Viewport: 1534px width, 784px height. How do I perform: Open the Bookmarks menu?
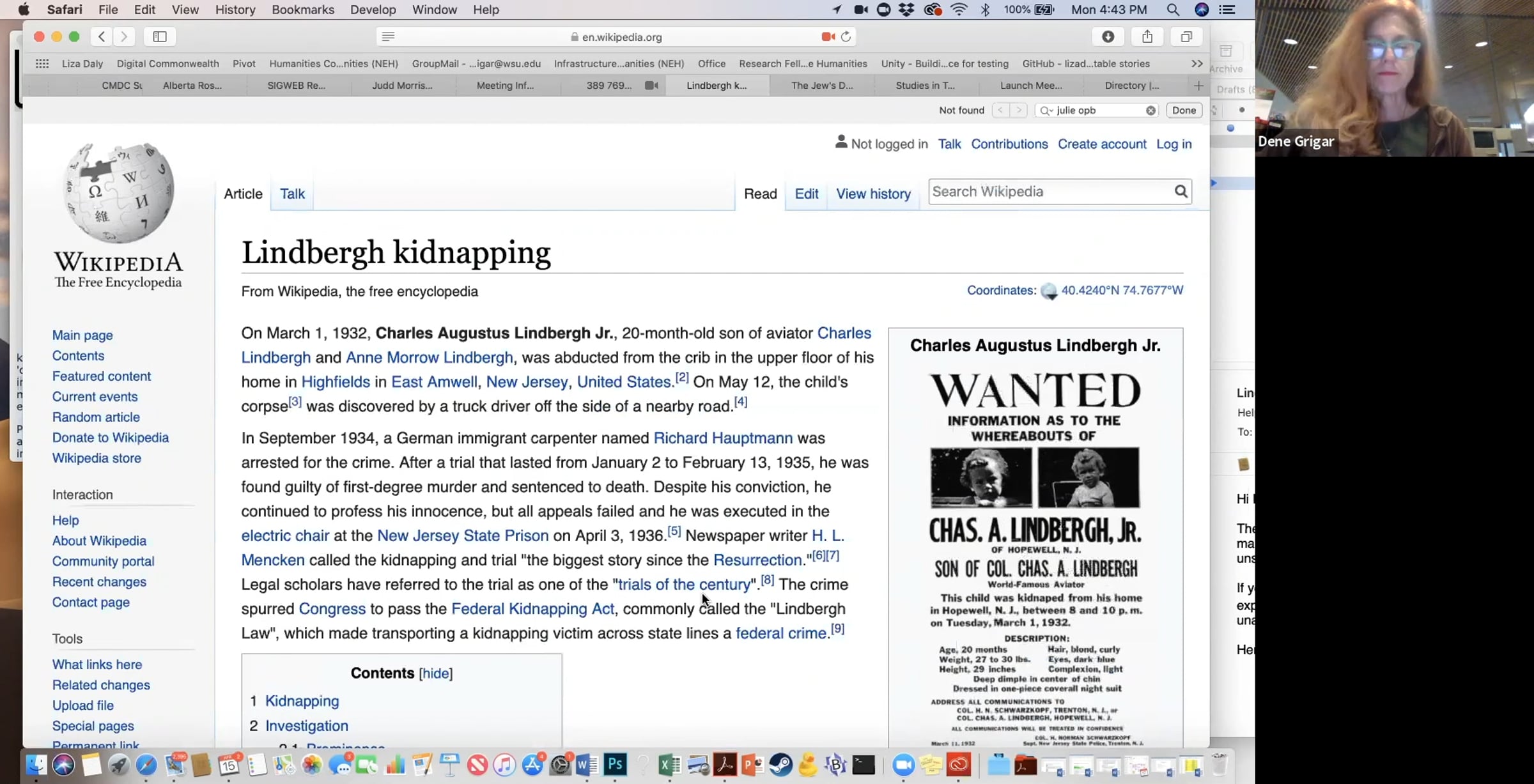tap(302, 10)
